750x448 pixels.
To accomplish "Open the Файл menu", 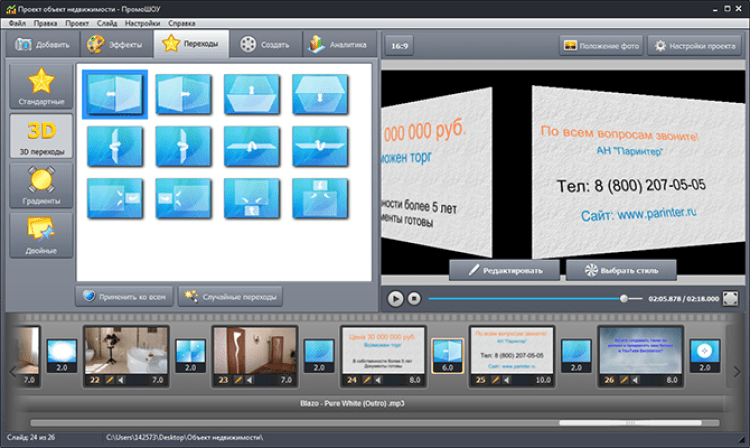I will point(17,23).
